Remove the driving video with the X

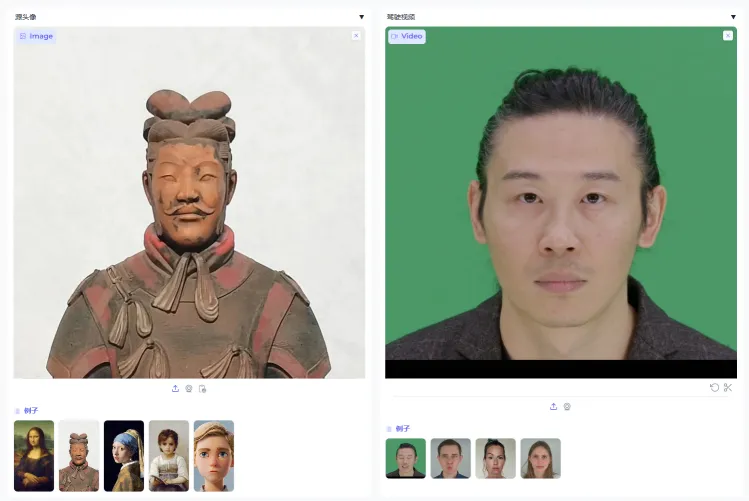click(x=728, y=36)
